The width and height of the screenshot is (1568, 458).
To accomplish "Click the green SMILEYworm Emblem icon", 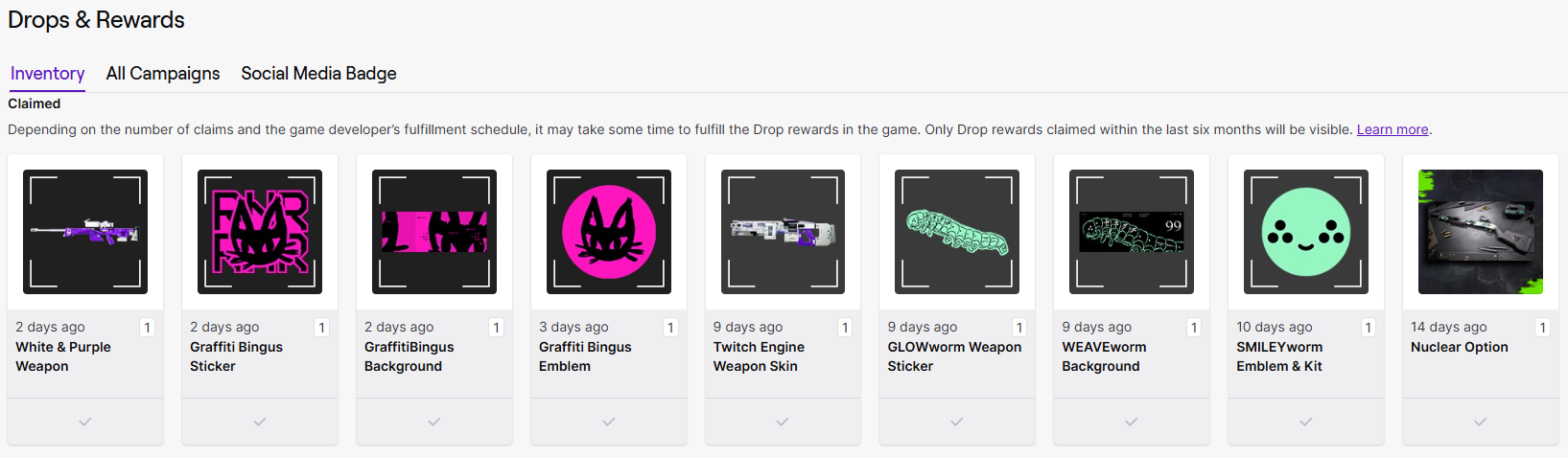I will [1306, 232].
